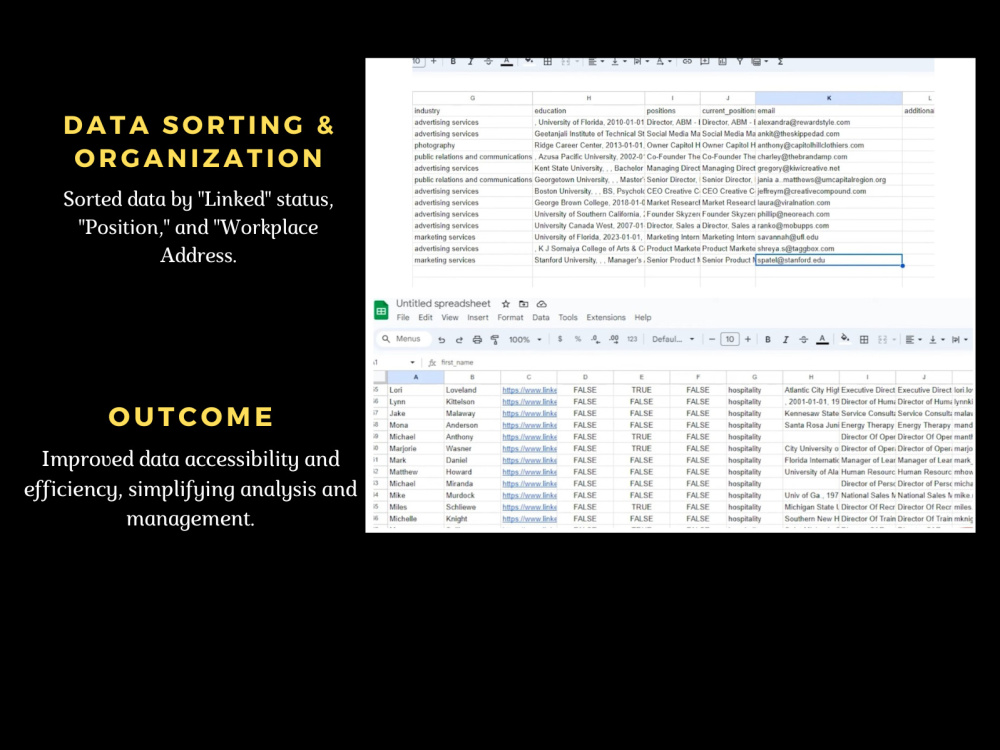Viewport: 1000px width, 750px height.
Task: Open text color picker in lower toolbar
Action: [823, 340]
